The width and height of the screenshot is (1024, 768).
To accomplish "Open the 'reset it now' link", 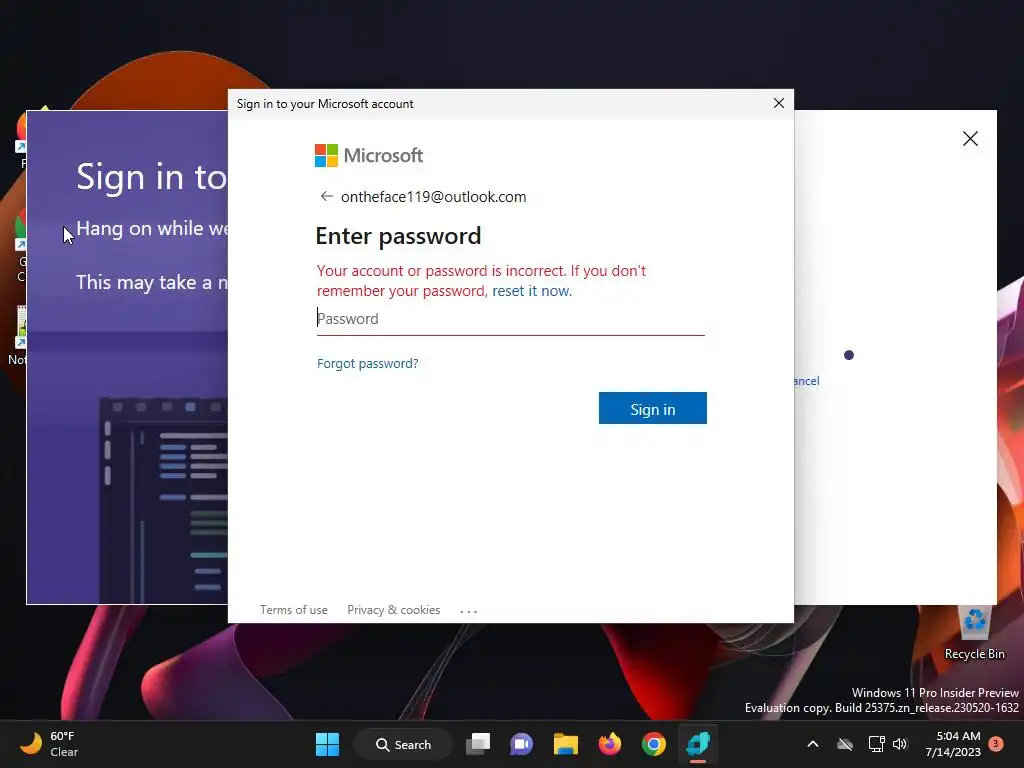I will [x=532, y=291].
